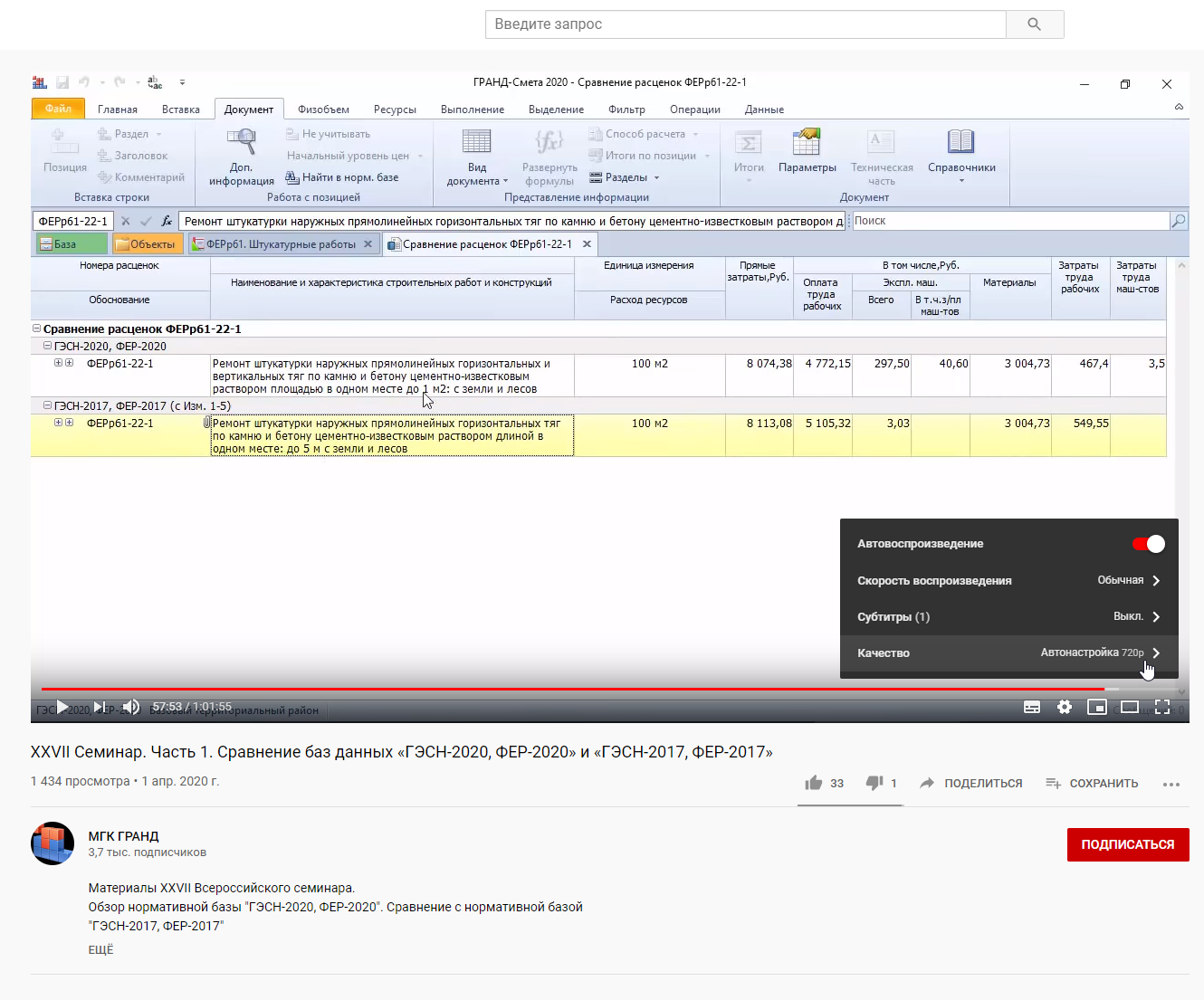Open the МГК ГРАНД channel avatar
The width and height of the screenshot is (1204, 1000).
[x=53, y=843]
